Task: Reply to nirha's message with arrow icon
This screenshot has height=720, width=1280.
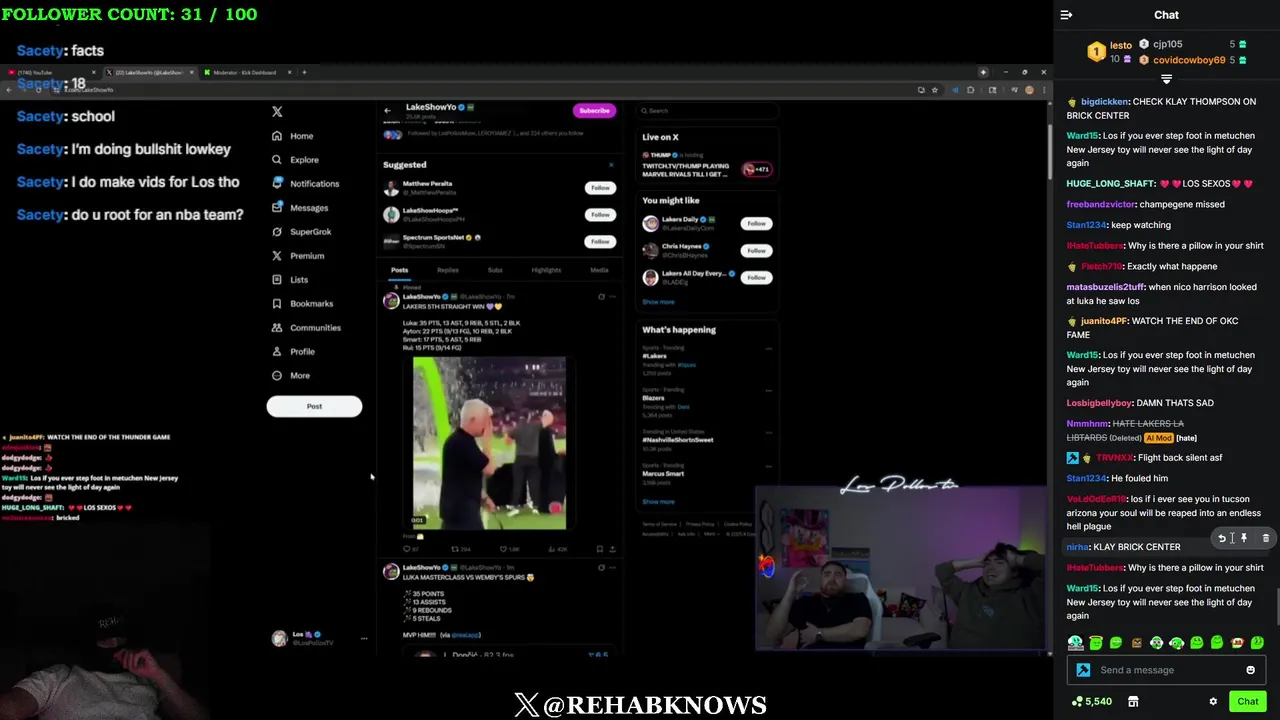Action: click(1222, 538)
